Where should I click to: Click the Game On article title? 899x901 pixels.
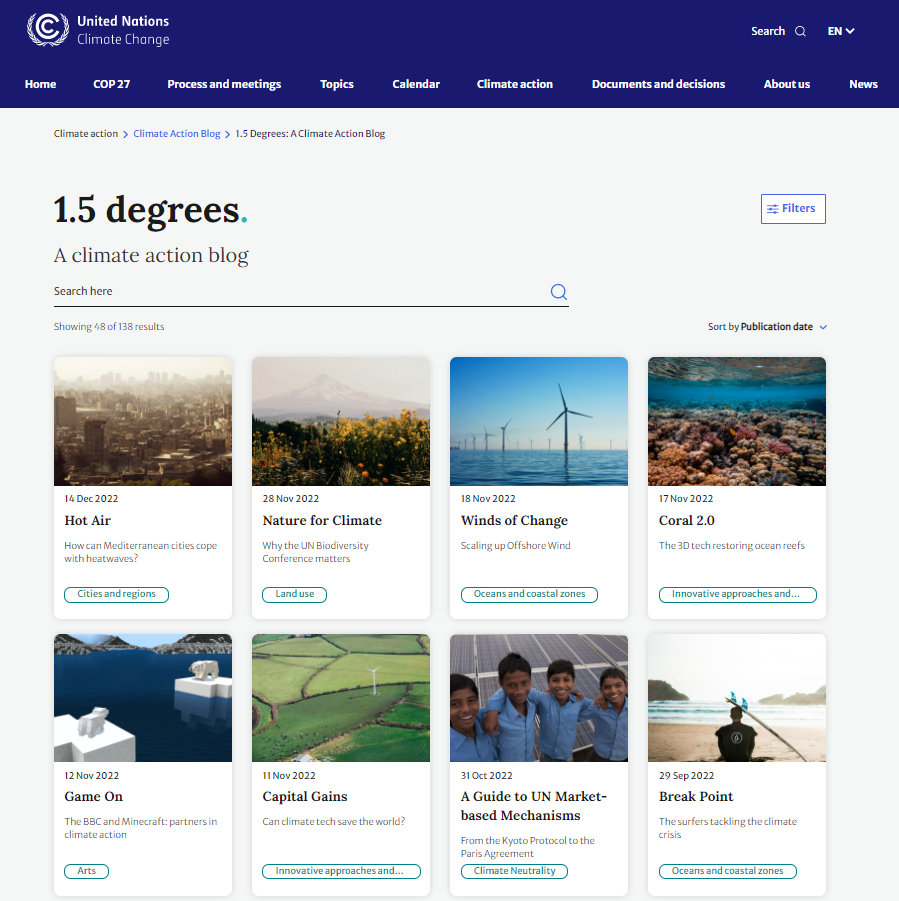click(94, 796)
